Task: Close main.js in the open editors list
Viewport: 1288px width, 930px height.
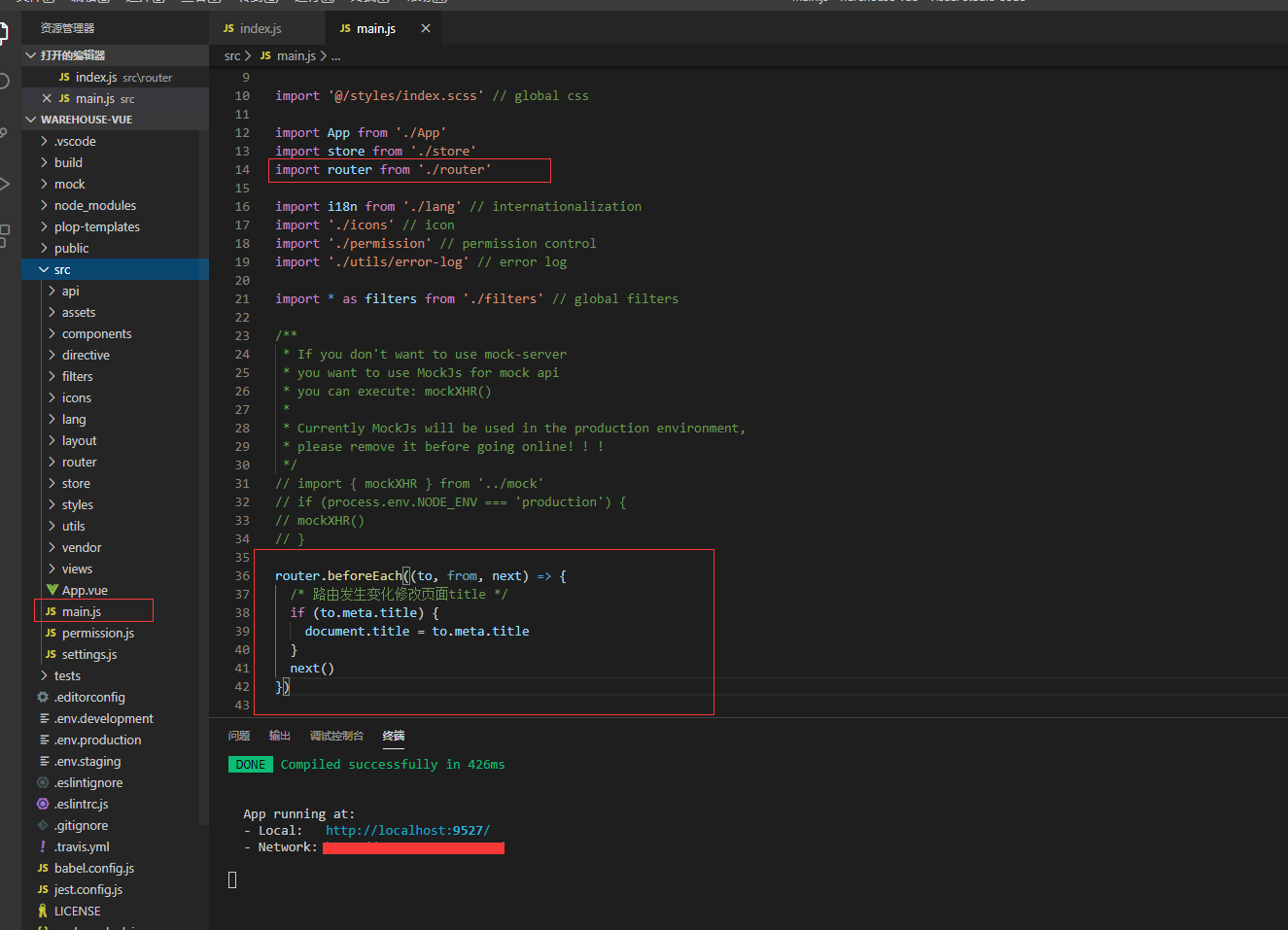Action: click(47, 98)
